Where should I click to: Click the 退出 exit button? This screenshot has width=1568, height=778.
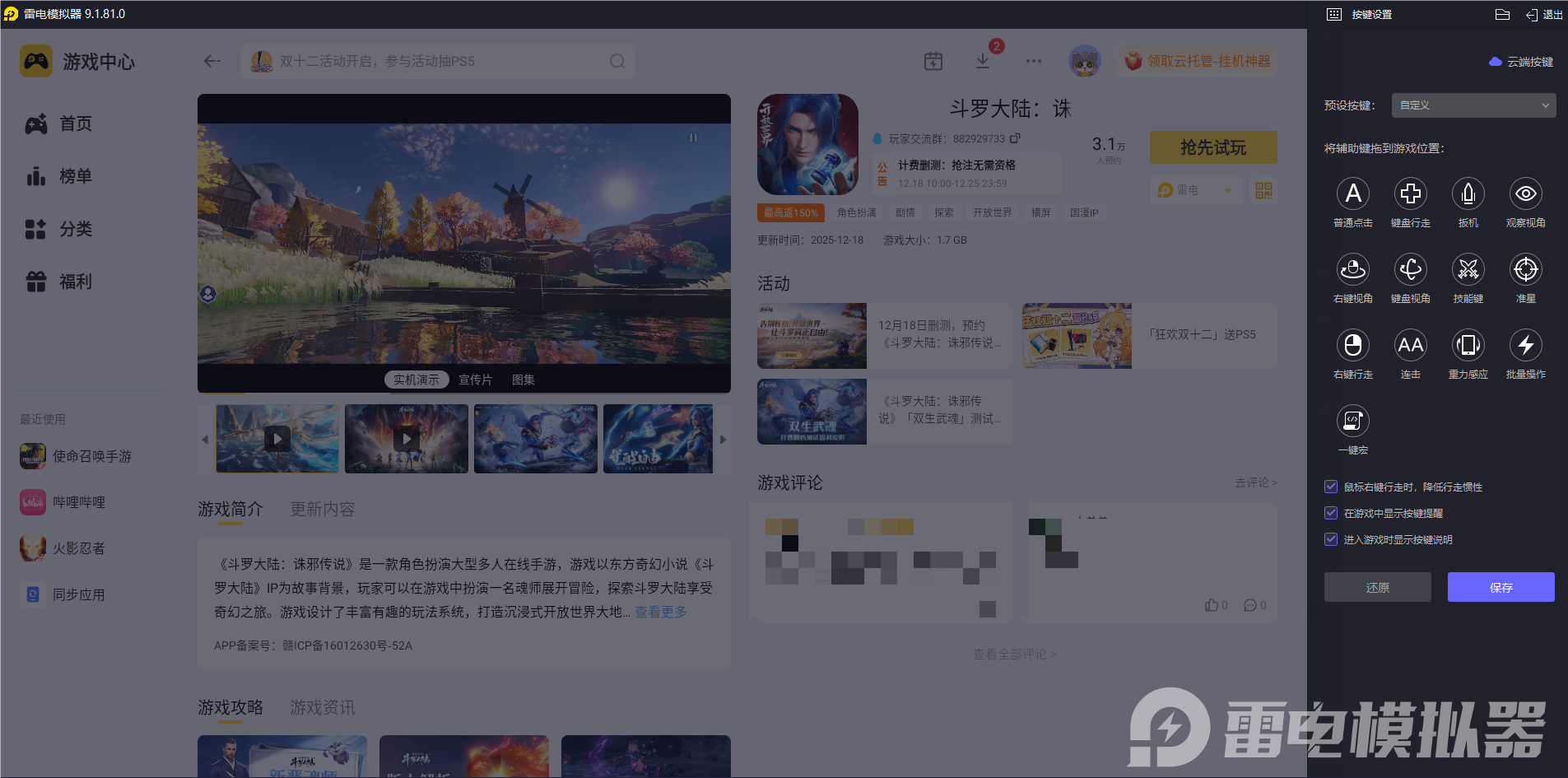[1544, 14]
